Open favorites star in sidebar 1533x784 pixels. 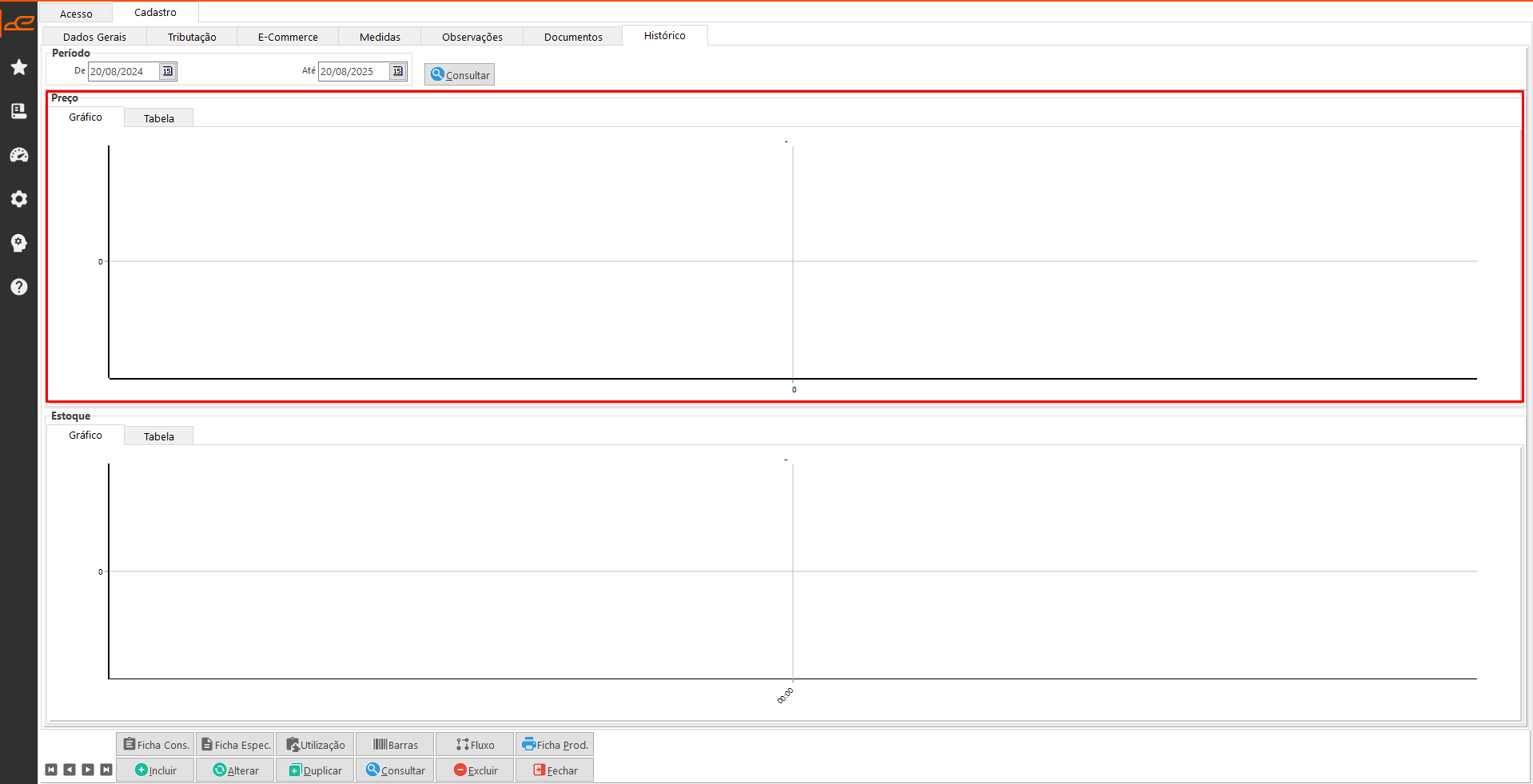point(19,67)
